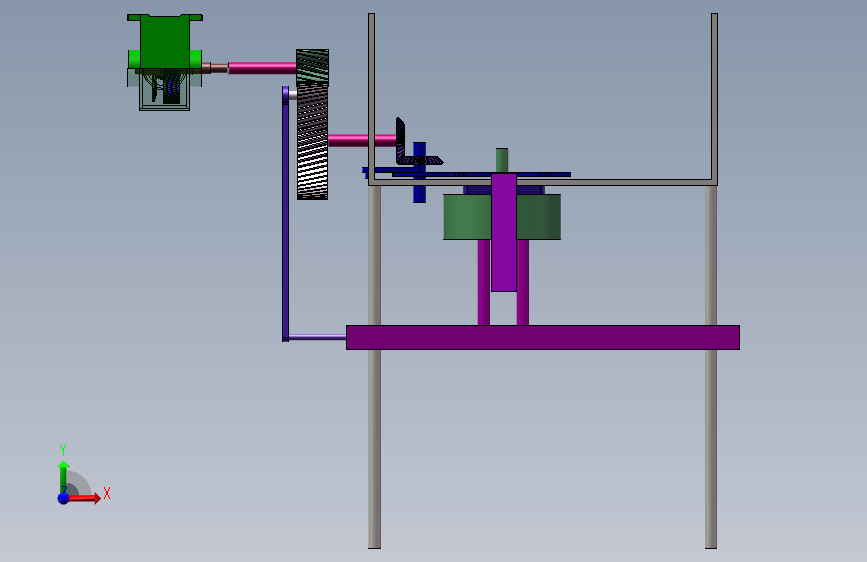This screenshot has height=562, width=867.
Task: Select the transparent gearbox under the green motor
Action: (x=165, y=90)
